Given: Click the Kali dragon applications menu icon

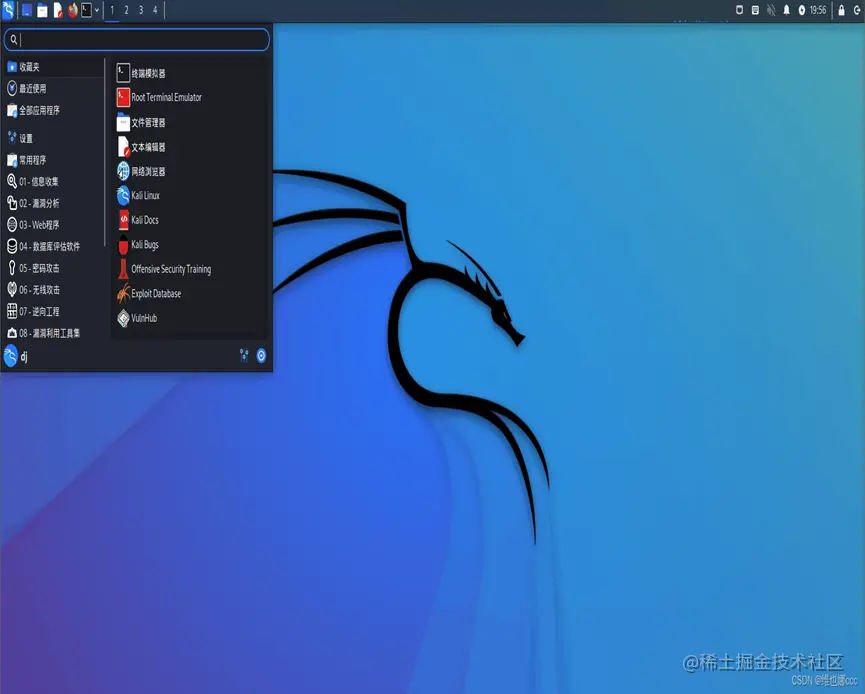Looking at the screenshot, I should (8, 10).
